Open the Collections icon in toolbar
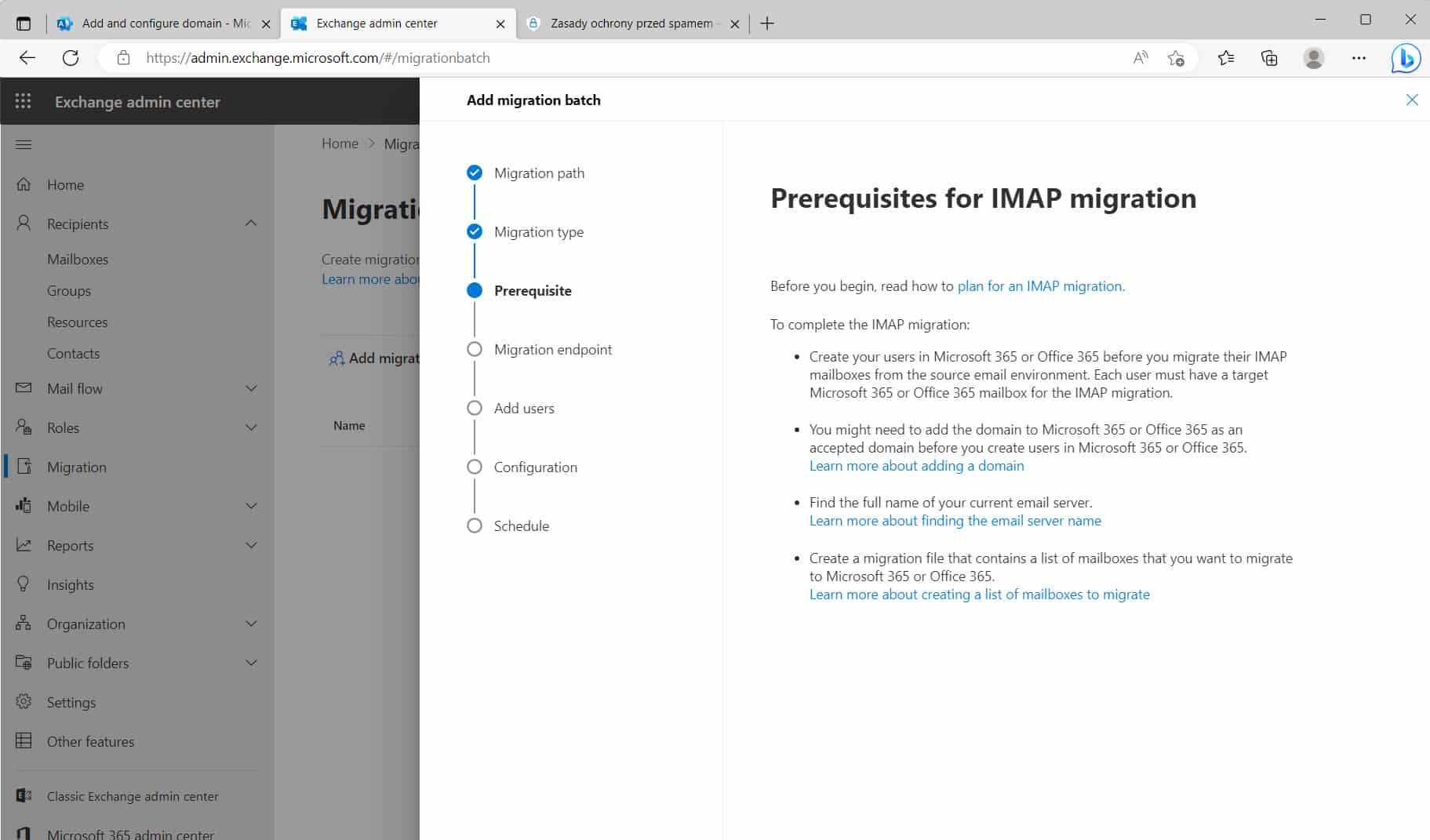 (x=1269, y=58)
